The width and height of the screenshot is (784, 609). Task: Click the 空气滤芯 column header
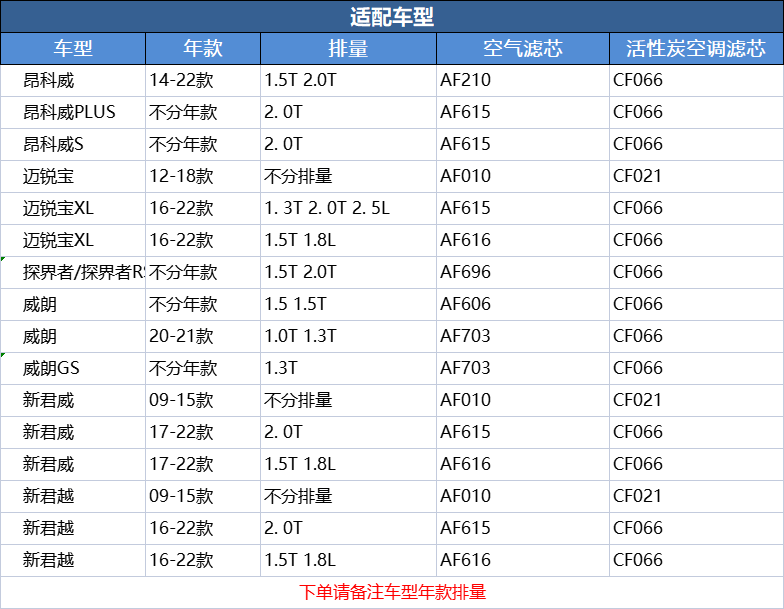point(523,48)
